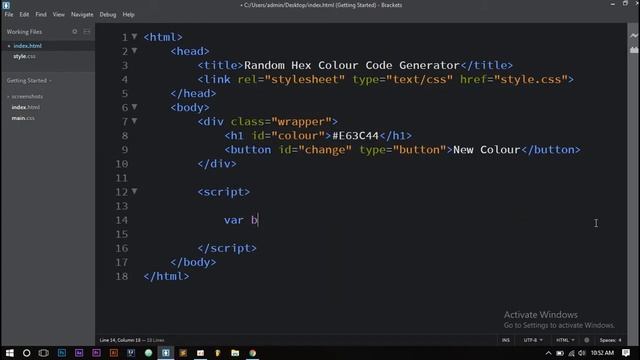Collapse the head tag fold on line 2

(134, 51)
